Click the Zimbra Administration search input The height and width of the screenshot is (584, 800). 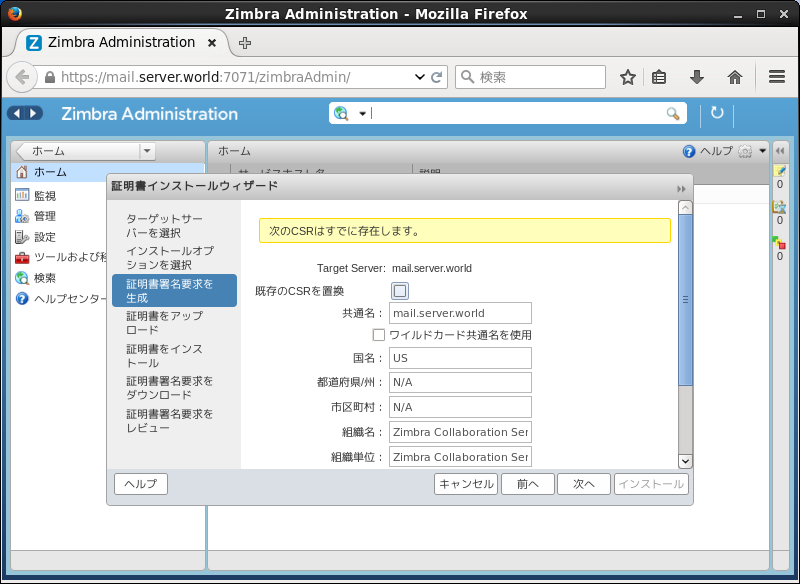(516, 113)
